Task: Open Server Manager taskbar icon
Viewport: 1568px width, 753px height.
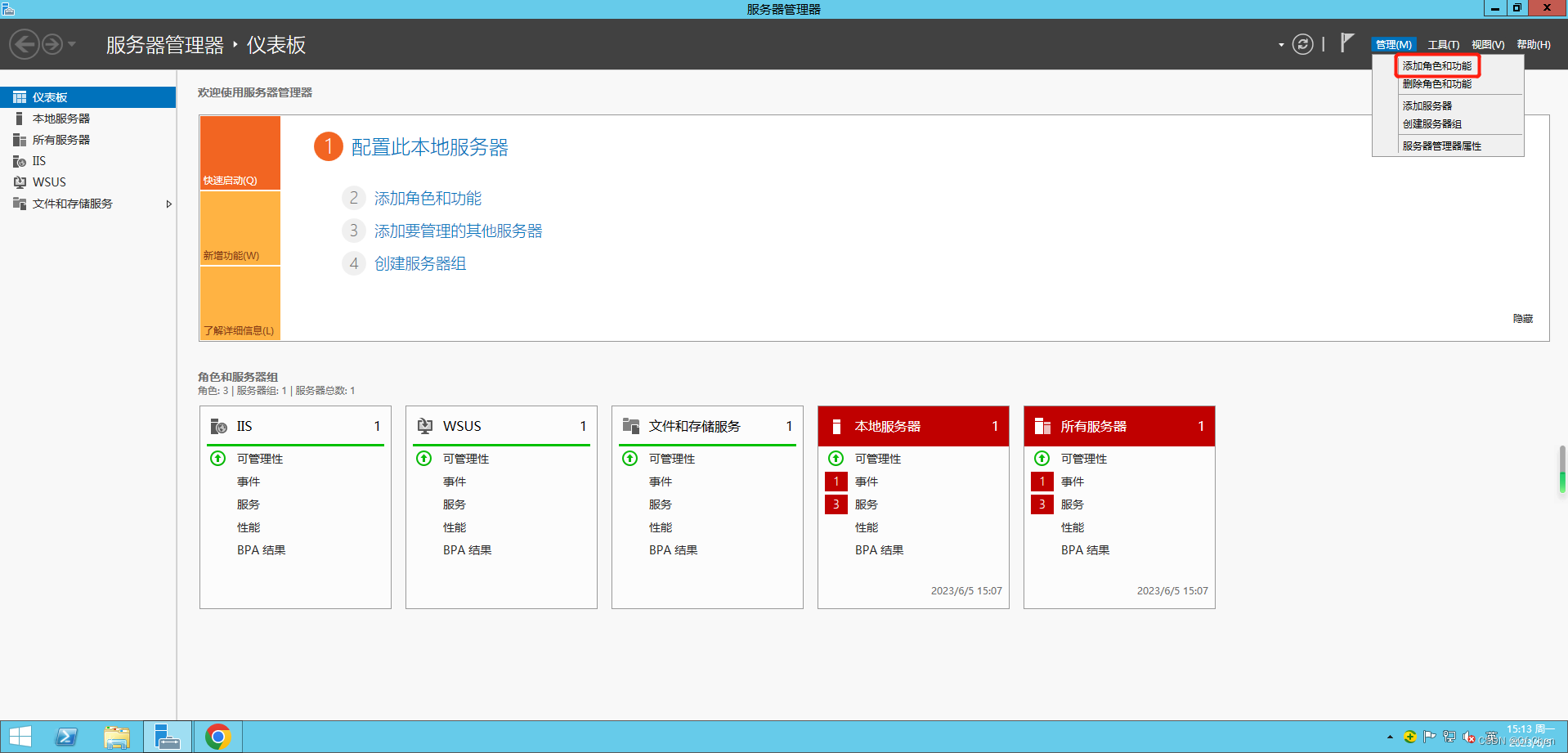Action: pyautogui.click(x=168, y=737)
